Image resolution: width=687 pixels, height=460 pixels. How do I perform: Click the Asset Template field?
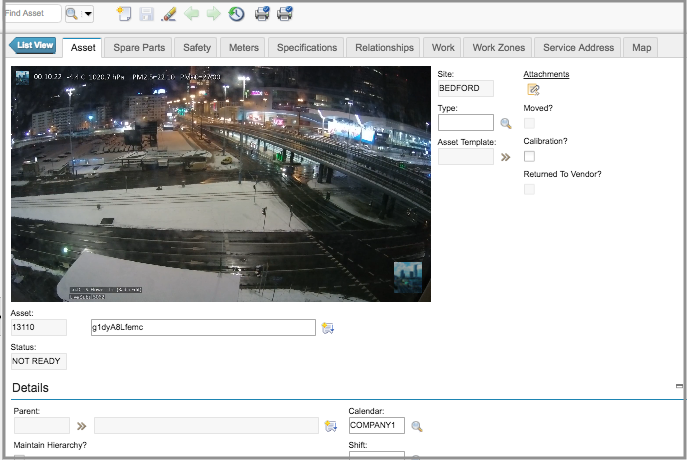[x=465, y=157]
